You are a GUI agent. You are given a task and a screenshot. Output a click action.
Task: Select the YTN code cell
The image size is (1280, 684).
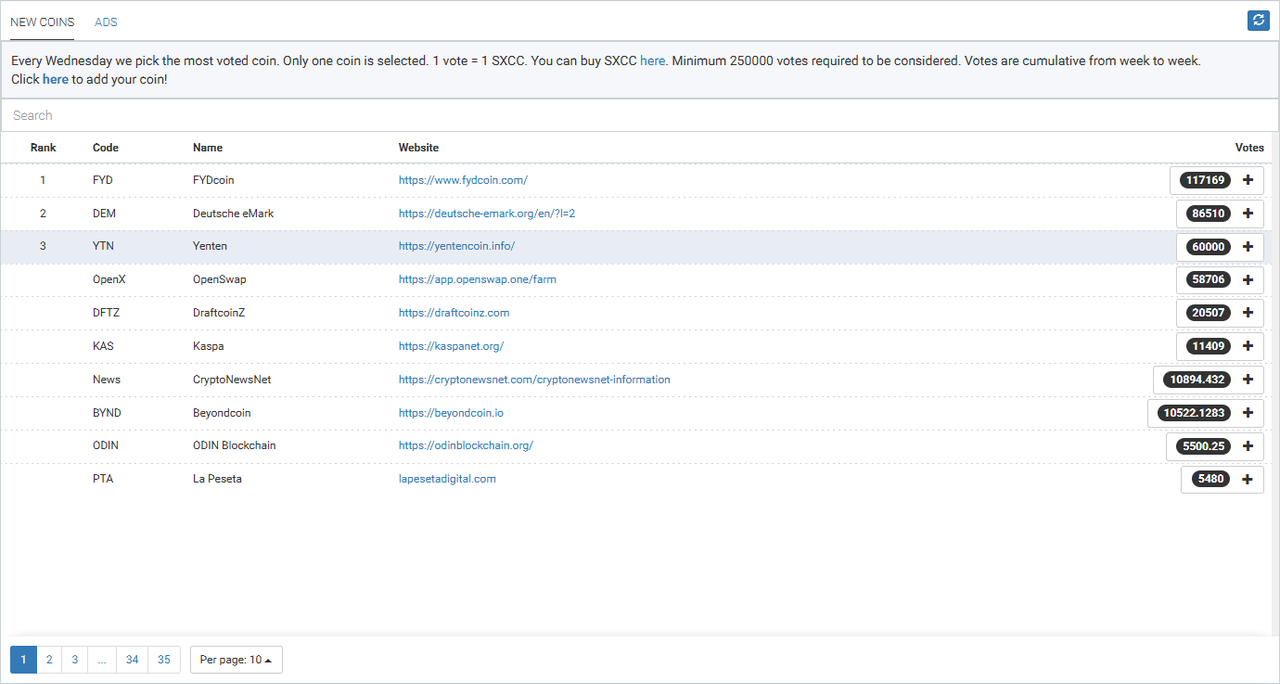[x=103, y=246]
